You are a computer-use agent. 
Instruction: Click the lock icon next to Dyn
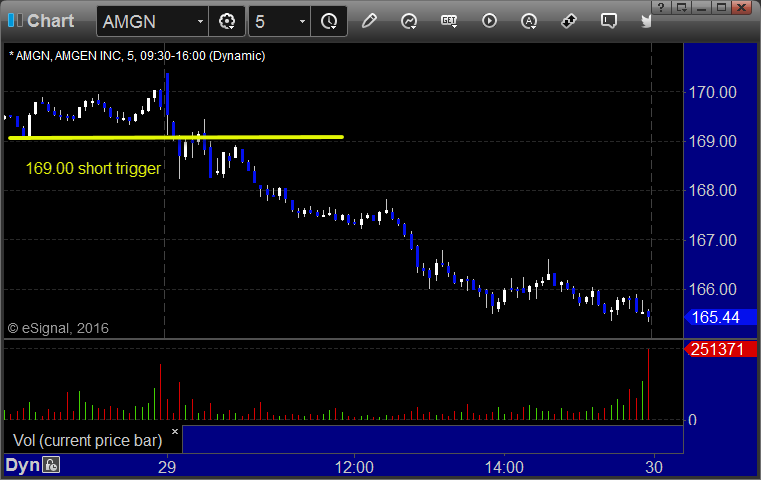click(50, 465)
